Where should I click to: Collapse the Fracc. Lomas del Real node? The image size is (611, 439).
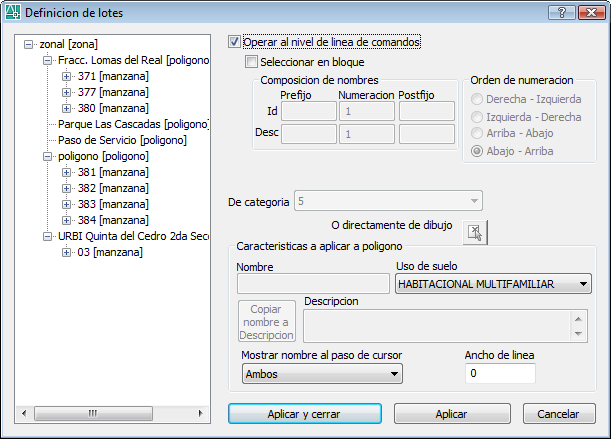[48, 60]
